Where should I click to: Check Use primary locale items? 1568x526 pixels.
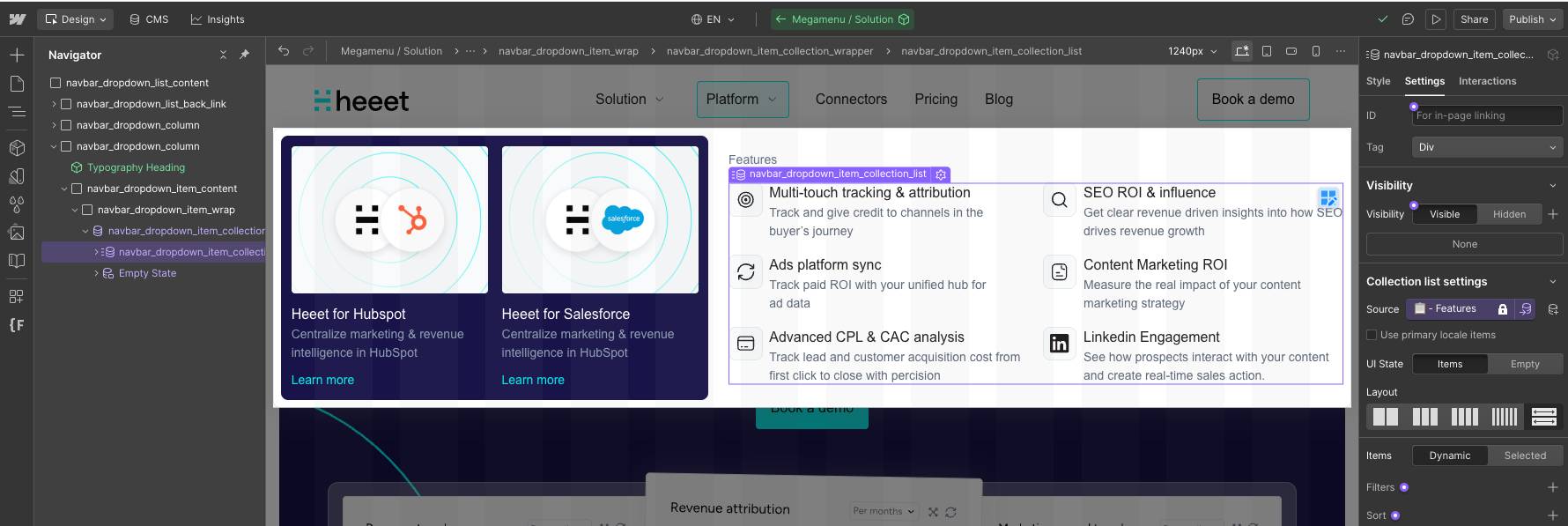[x=1372, y=335]
